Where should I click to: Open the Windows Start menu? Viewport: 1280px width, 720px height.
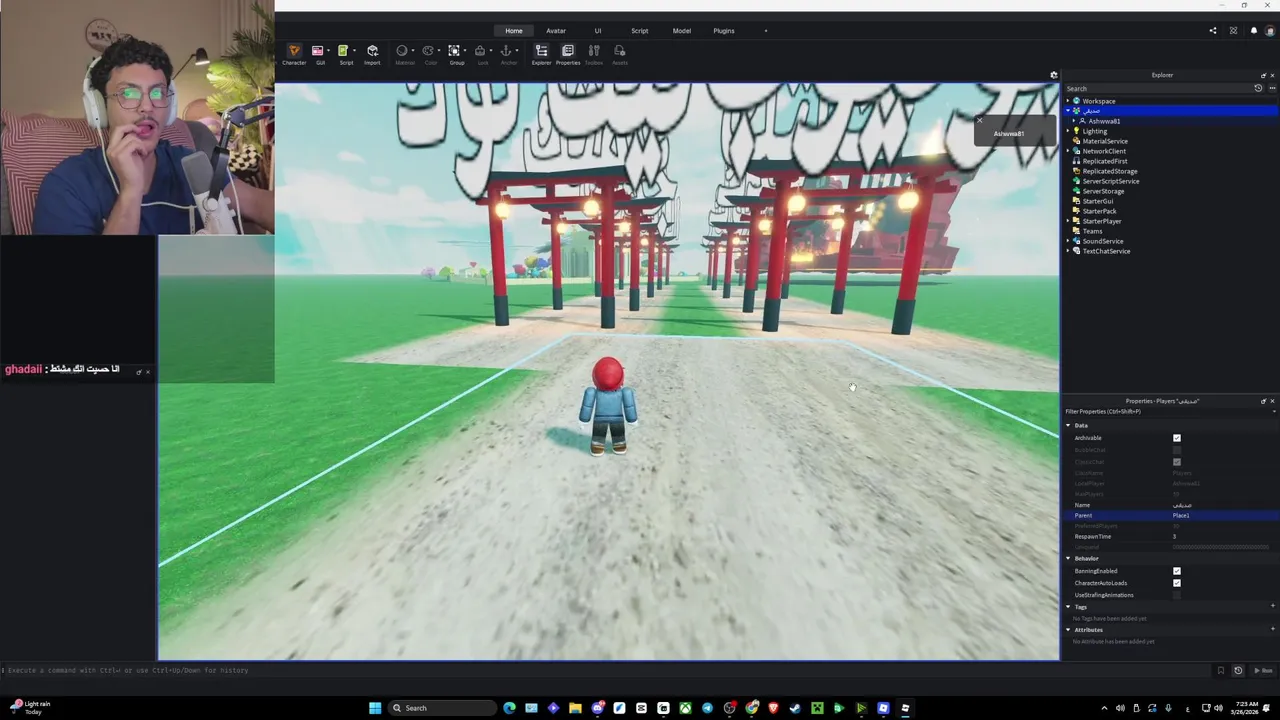coord(375,708)
